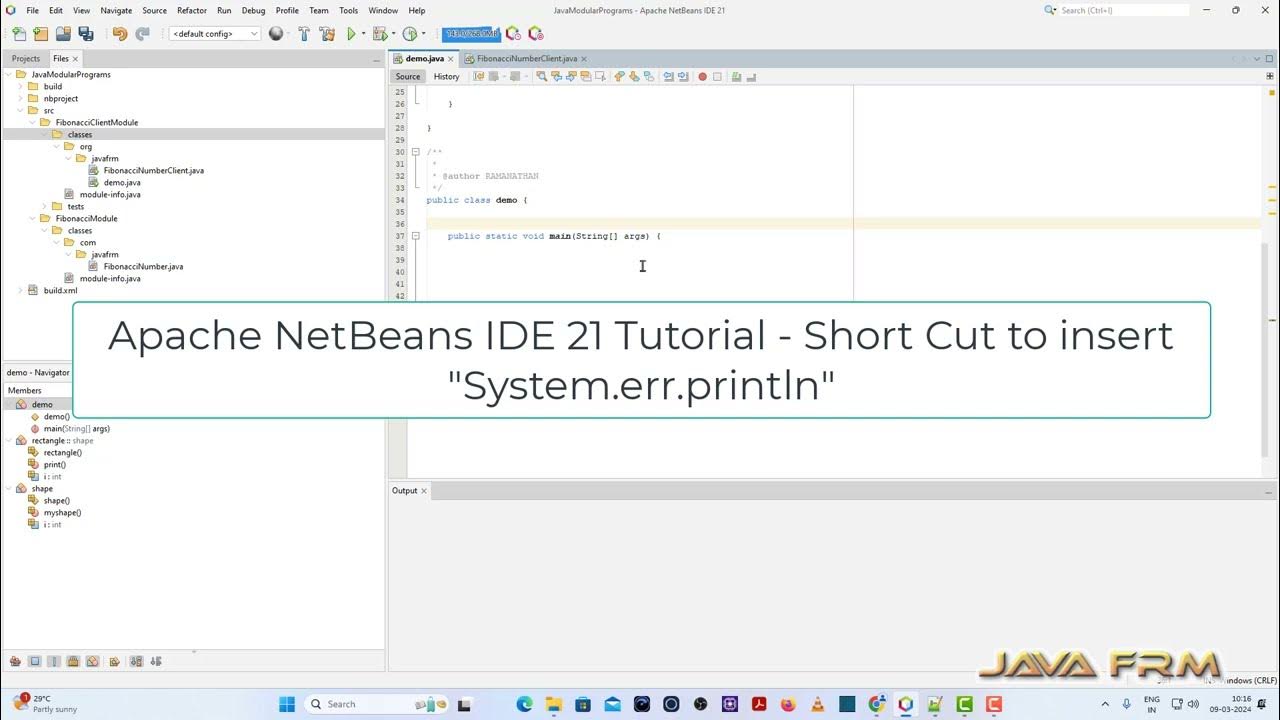Toggle Rectangular Selection editor icon

(600, 76)
